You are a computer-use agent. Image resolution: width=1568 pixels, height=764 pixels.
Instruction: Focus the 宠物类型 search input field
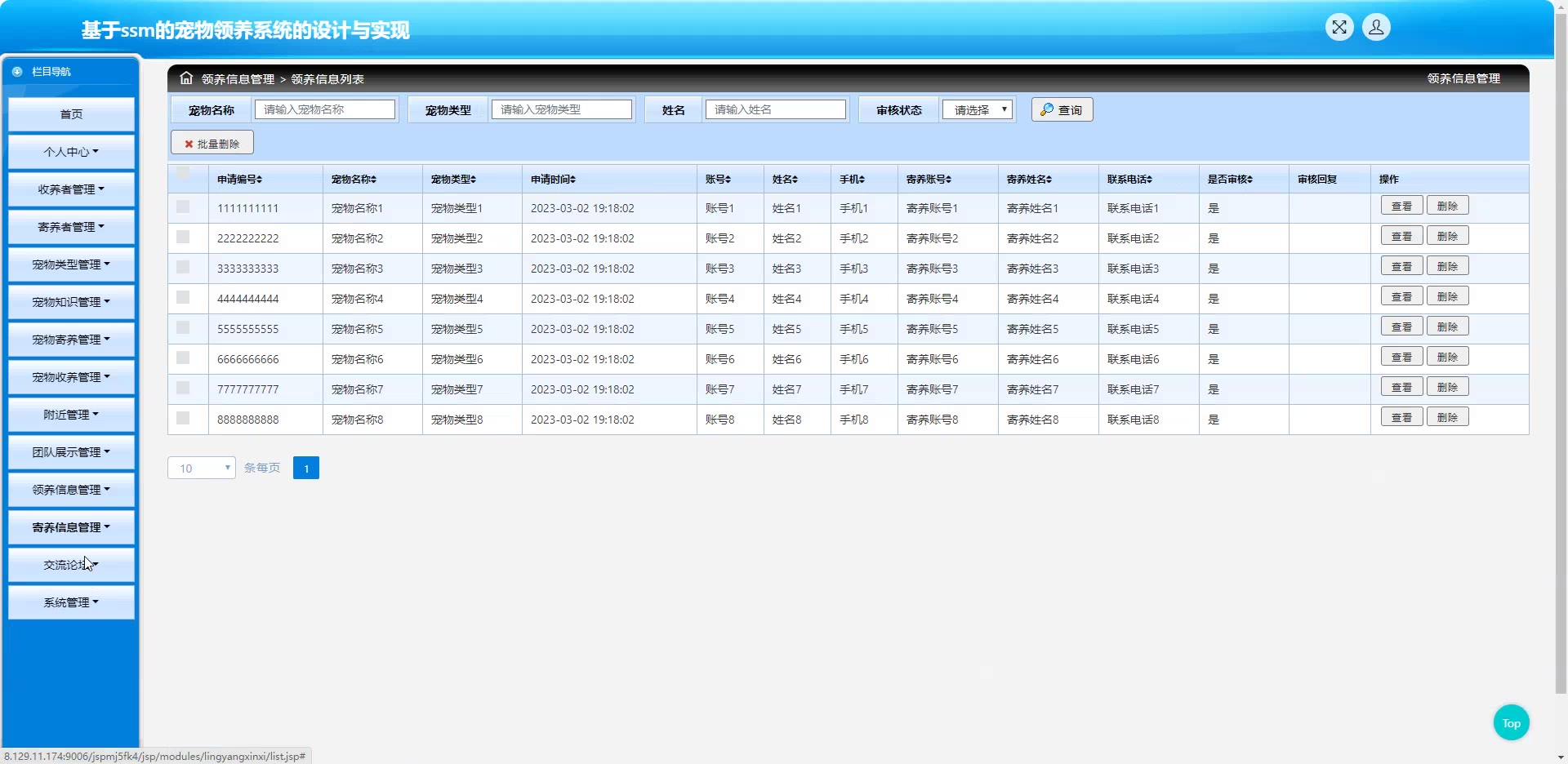562,109
